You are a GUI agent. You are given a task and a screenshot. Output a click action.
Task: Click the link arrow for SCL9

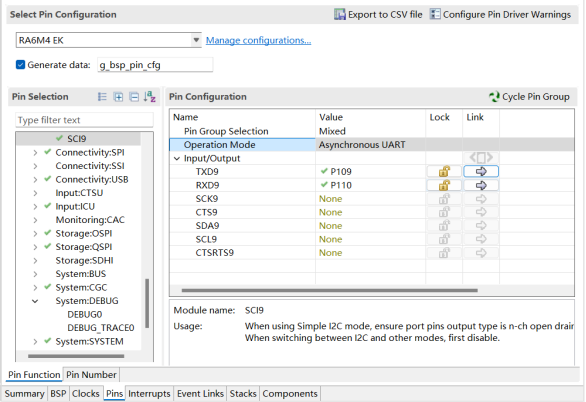pyautogui.click(x=481, y=239)
